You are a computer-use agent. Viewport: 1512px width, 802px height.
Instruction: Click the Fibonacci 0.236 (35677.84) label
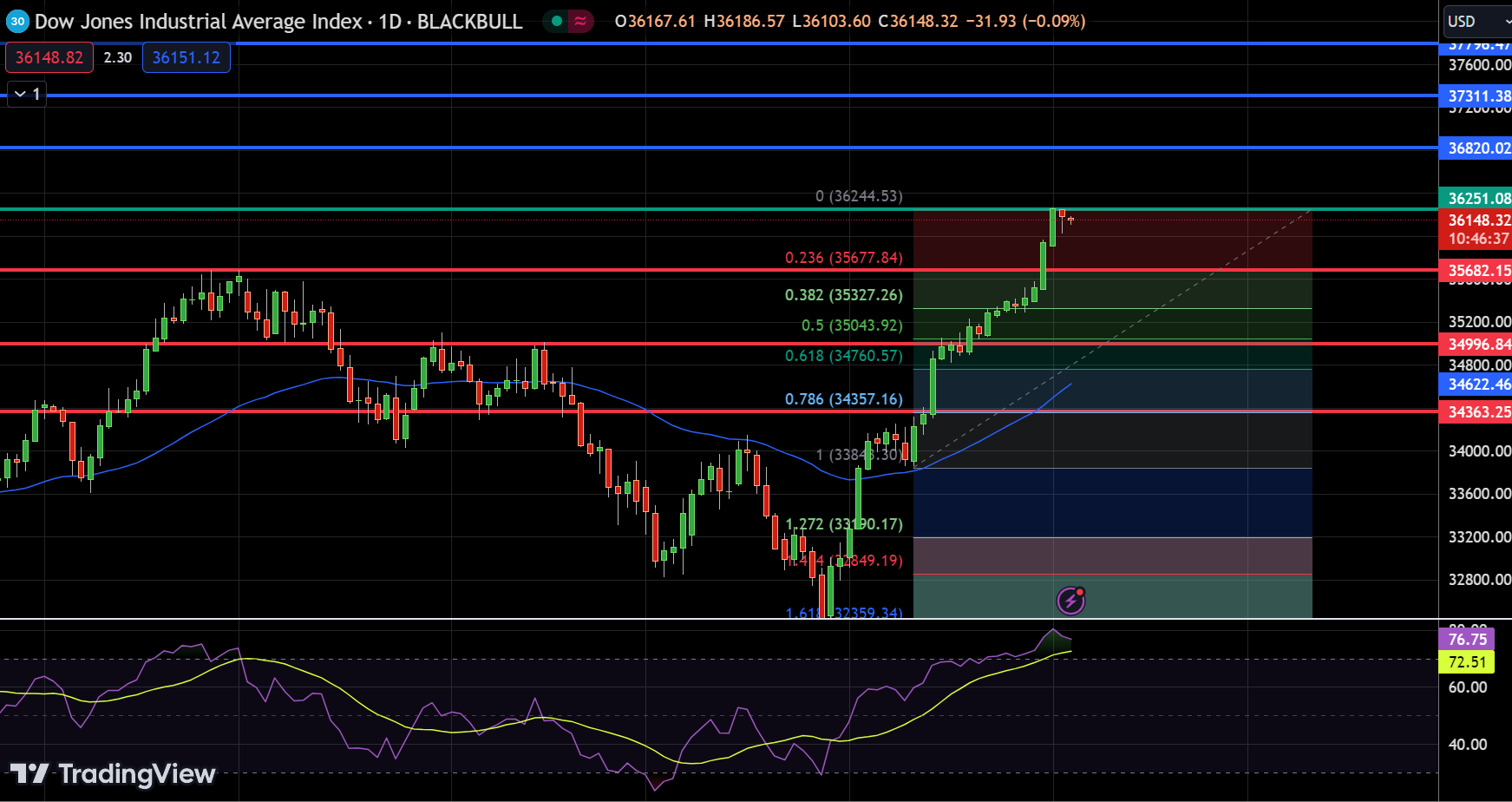click(x=844, y=258)
